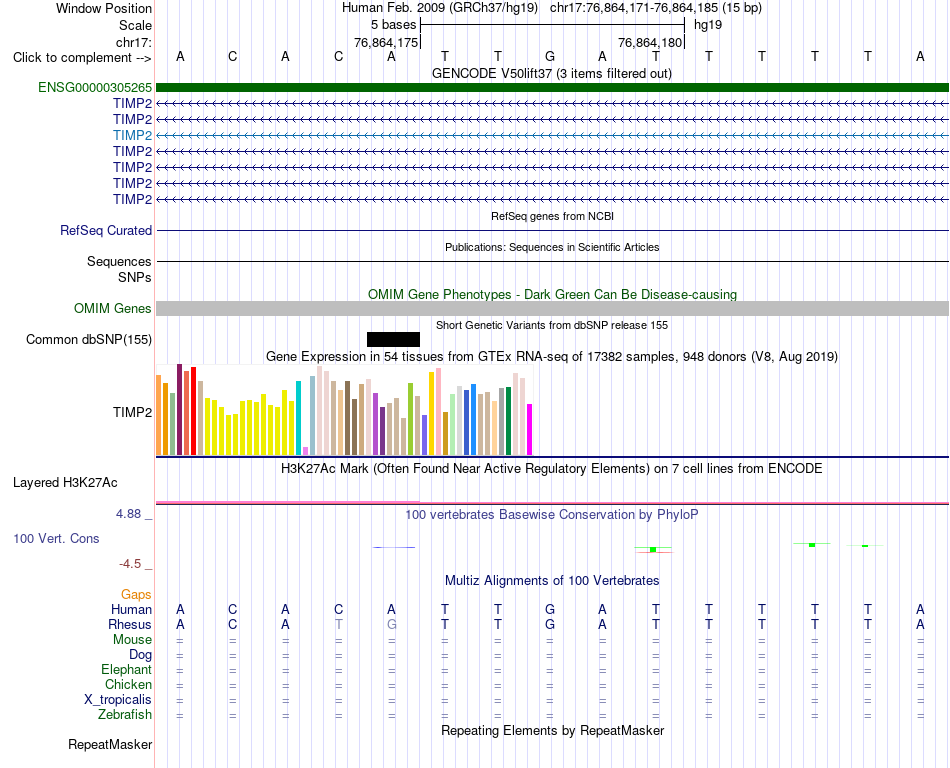Open the RefSeq Curated track label

(x=106, y=231)
